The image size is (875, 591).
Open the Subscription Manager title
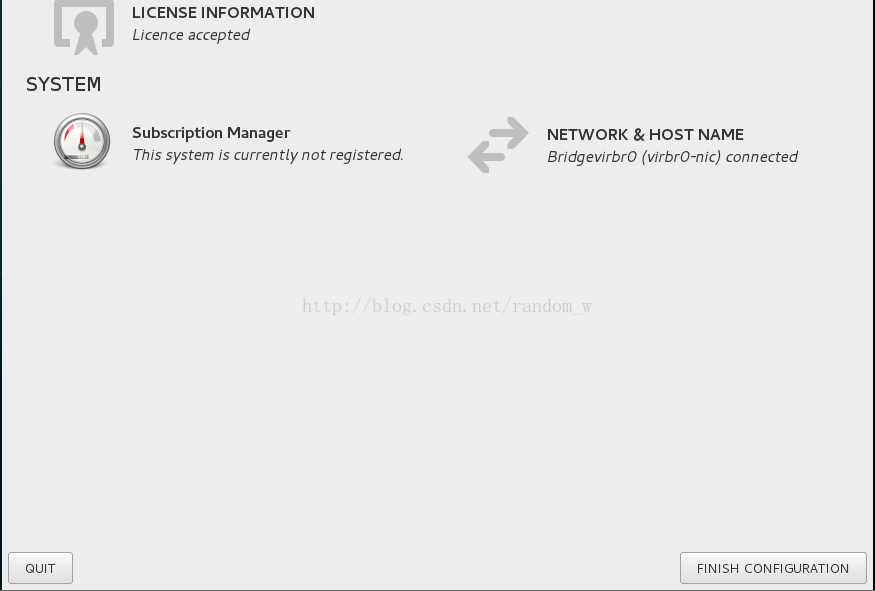pyautogui.click(x=211, y=133)
